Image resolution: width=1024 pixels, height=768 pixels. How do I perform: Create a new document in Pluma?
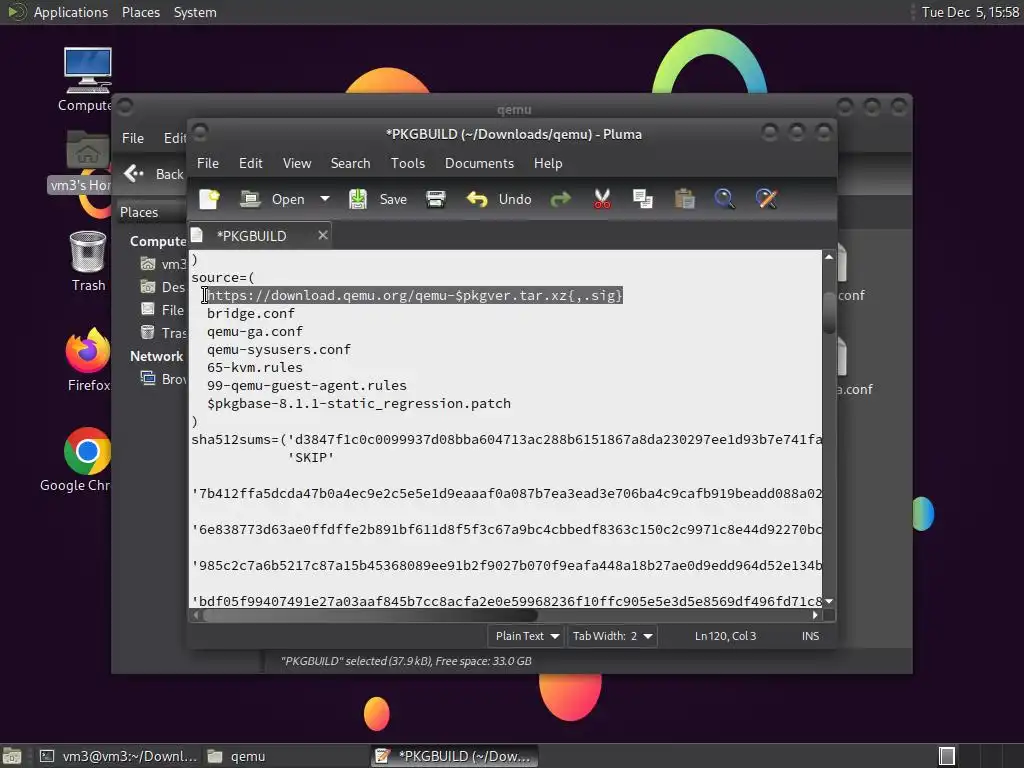point(209,199)
